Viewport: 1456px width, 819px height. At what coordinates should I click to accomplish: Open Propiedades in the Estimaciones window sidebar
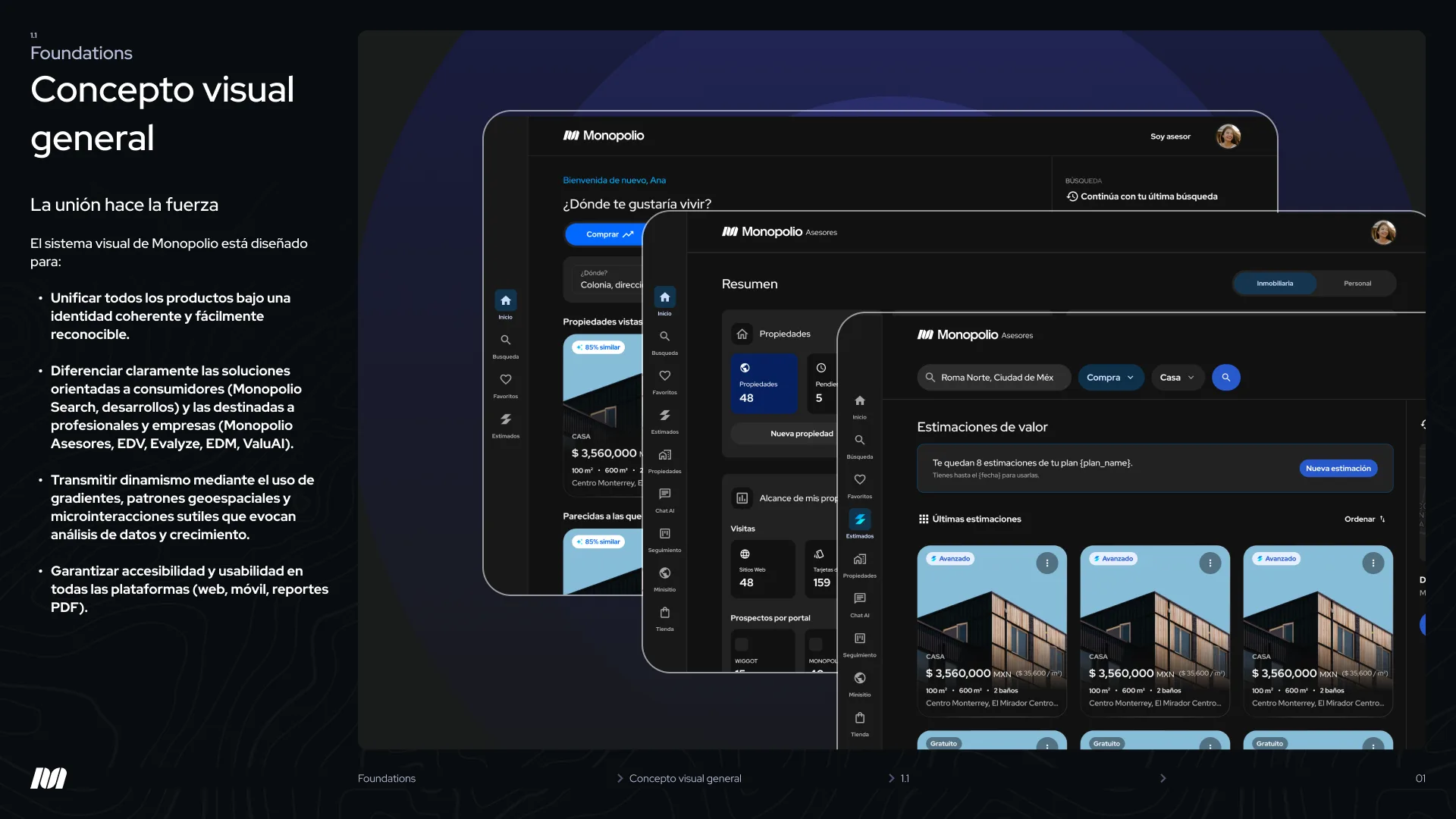(859, 565)
